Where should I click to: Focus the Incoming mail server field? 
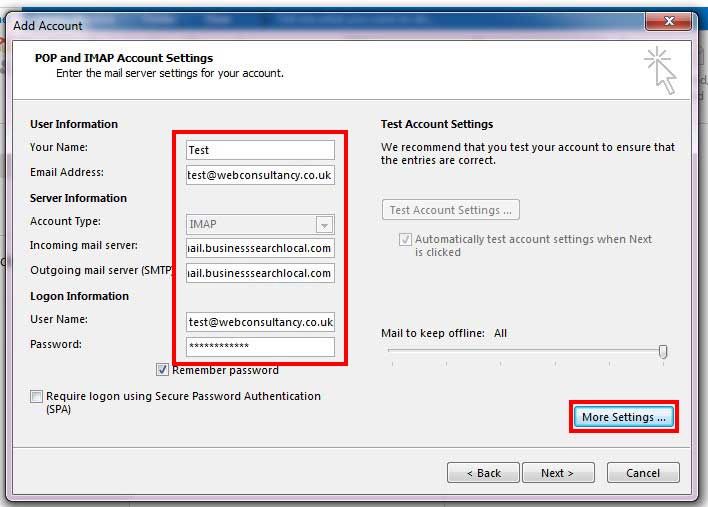coord(260,248)
